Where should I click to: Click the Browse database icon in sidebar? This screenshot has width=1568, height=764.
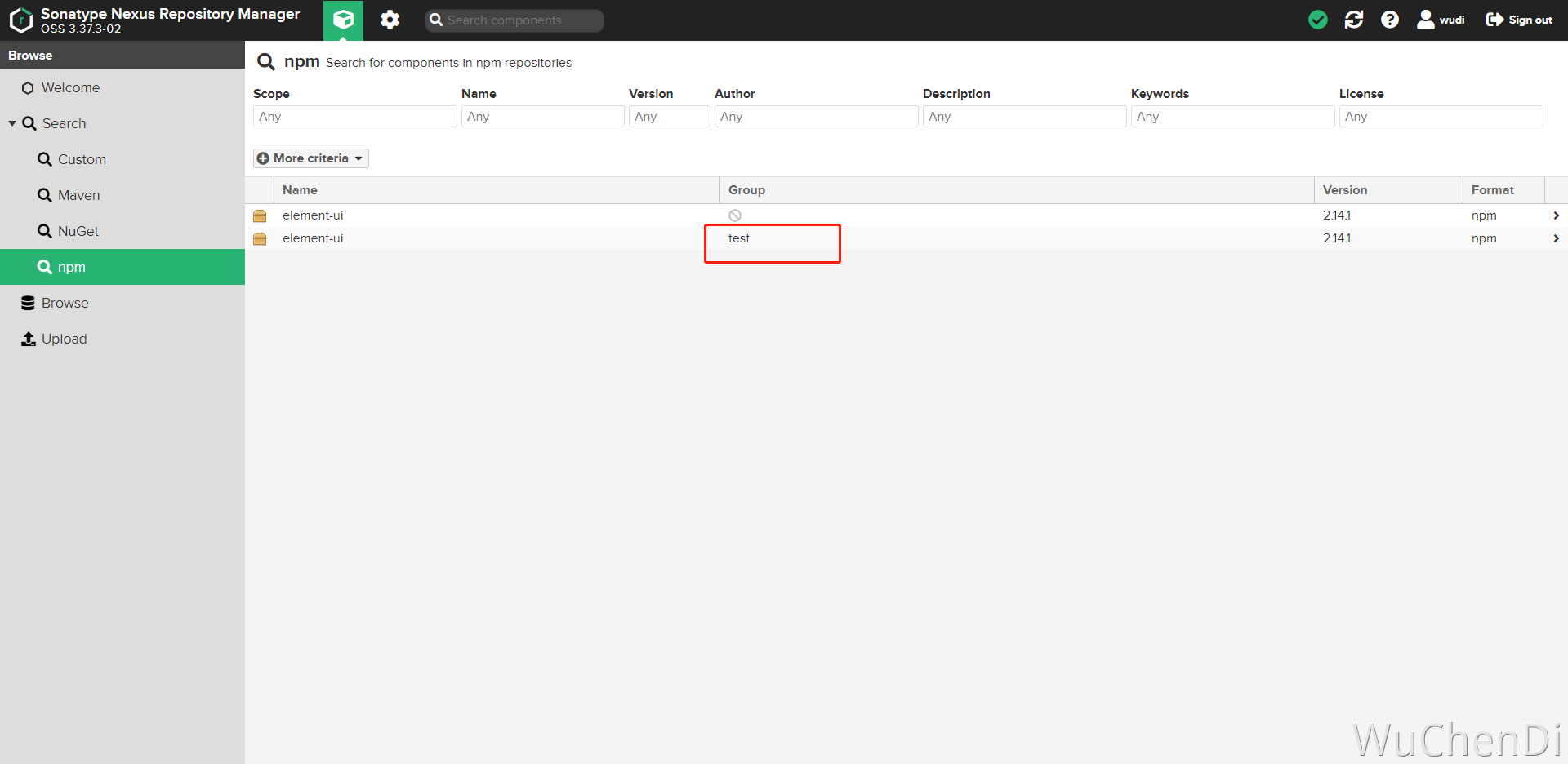(28, 303)
